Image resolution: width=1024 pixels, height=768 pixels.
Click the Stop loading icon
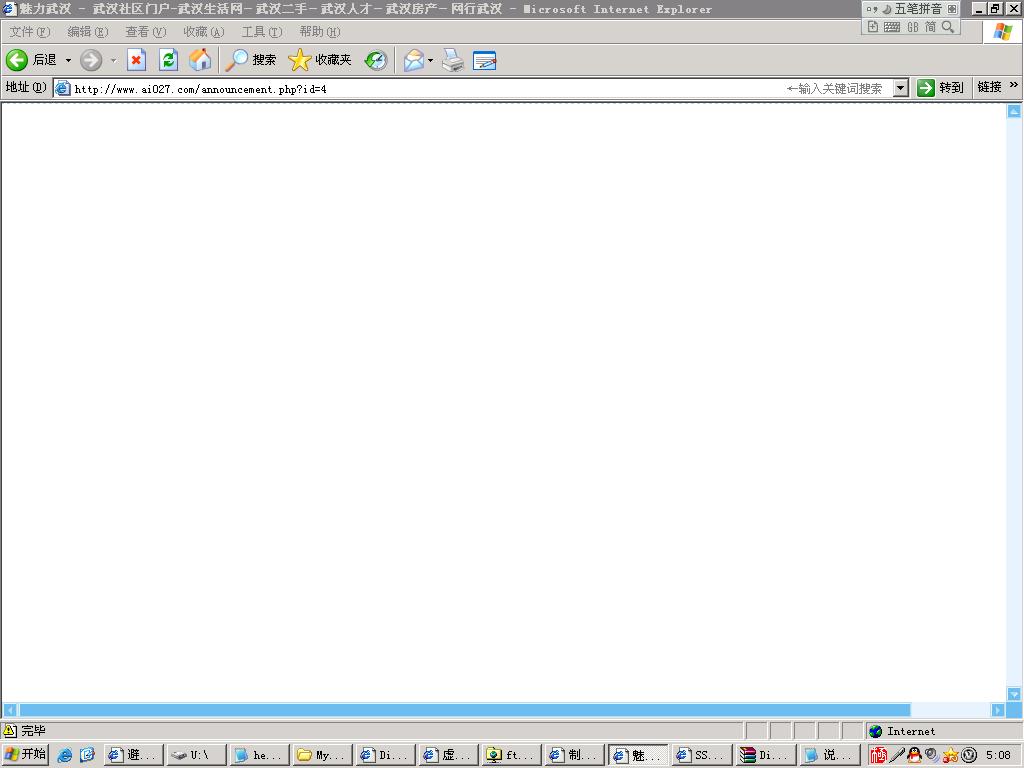(x=136, y=60)
